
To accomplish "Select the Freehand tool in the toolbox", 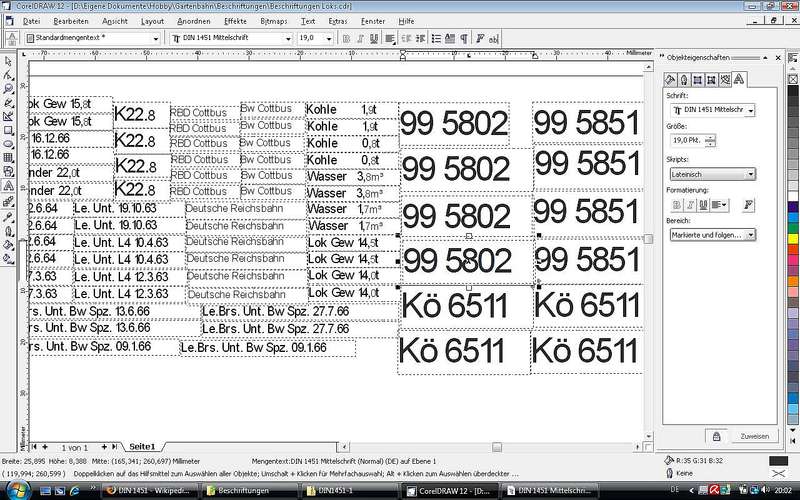I will pyautogui.click(x=8, y=103).
